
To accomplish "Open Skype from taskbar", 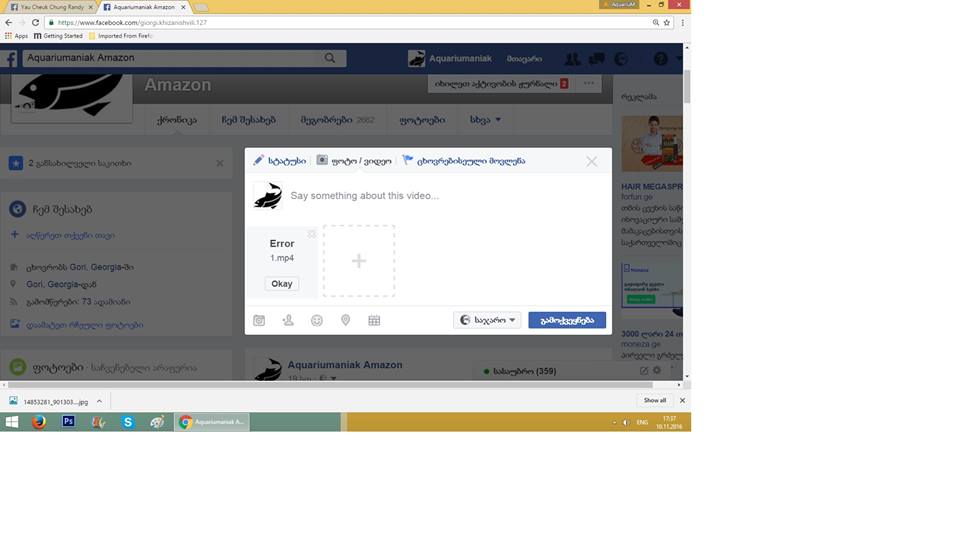I will (x=127, y=422).
